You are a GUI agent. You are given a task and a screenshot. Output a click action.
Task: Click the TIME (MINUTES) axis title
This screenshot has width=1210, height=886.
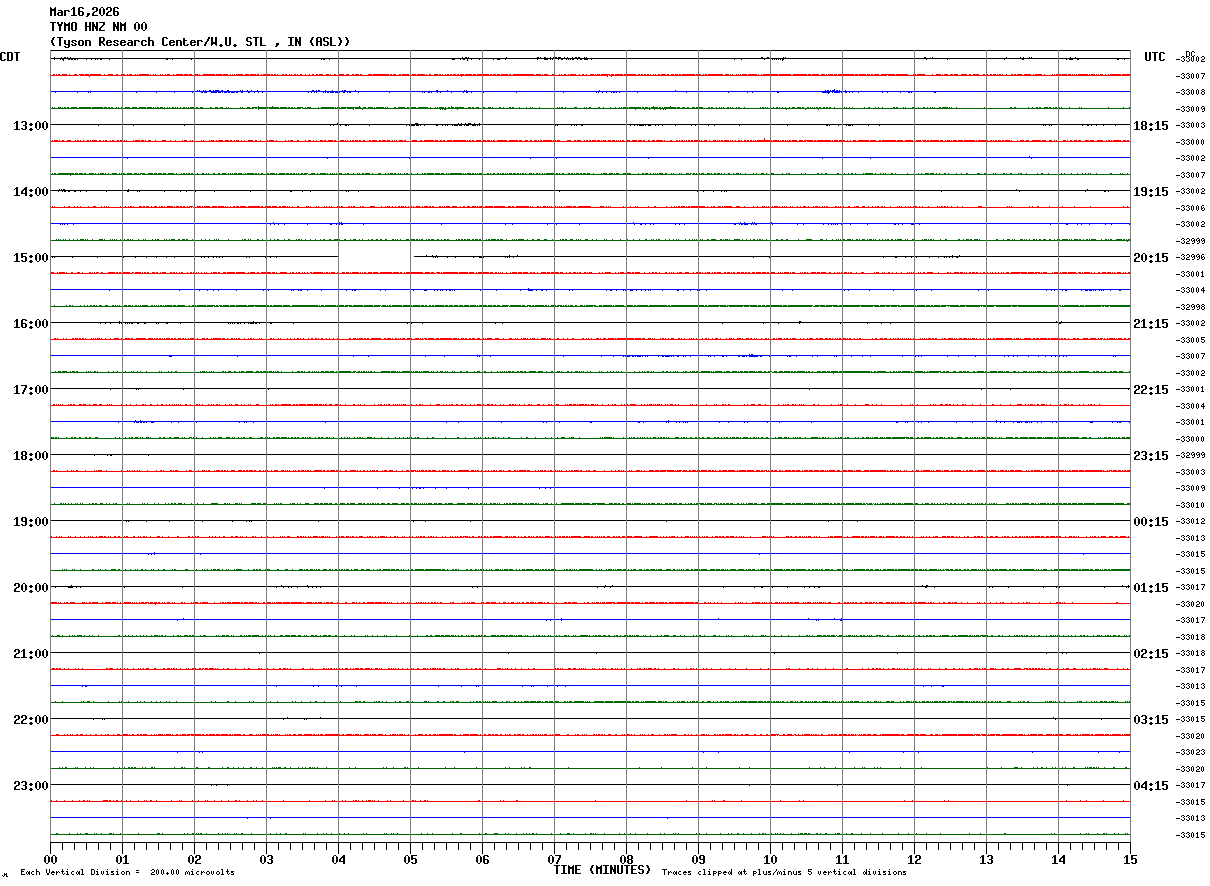coord(602,870)
